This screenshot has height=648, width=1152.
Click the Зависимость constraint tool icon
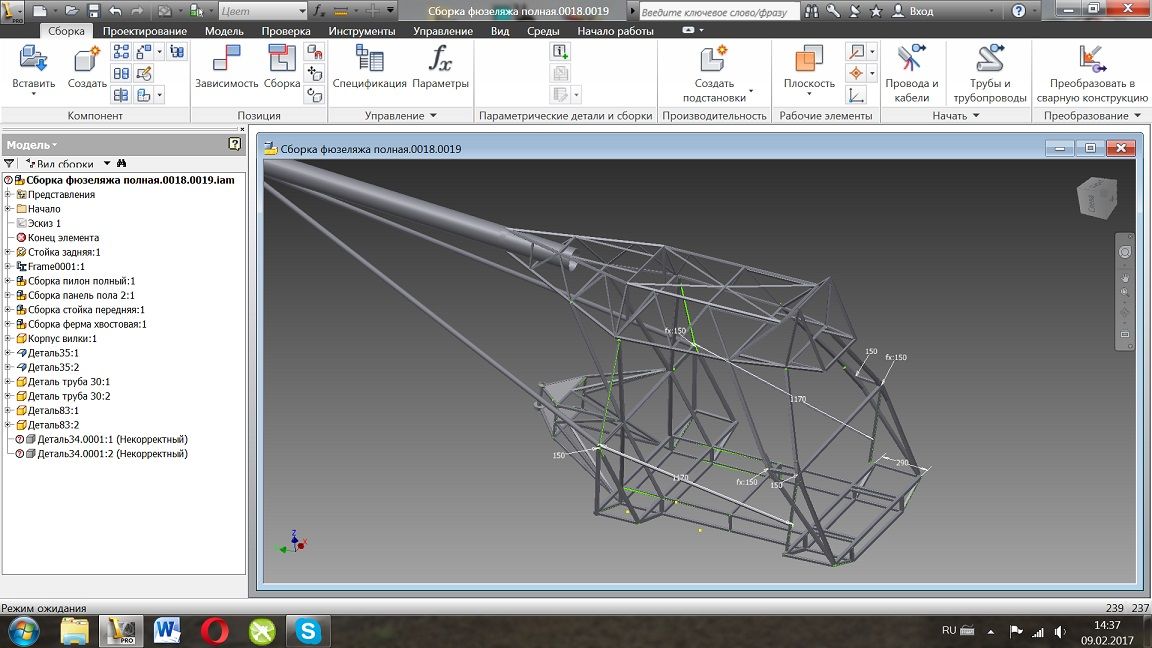coord(226,62)
